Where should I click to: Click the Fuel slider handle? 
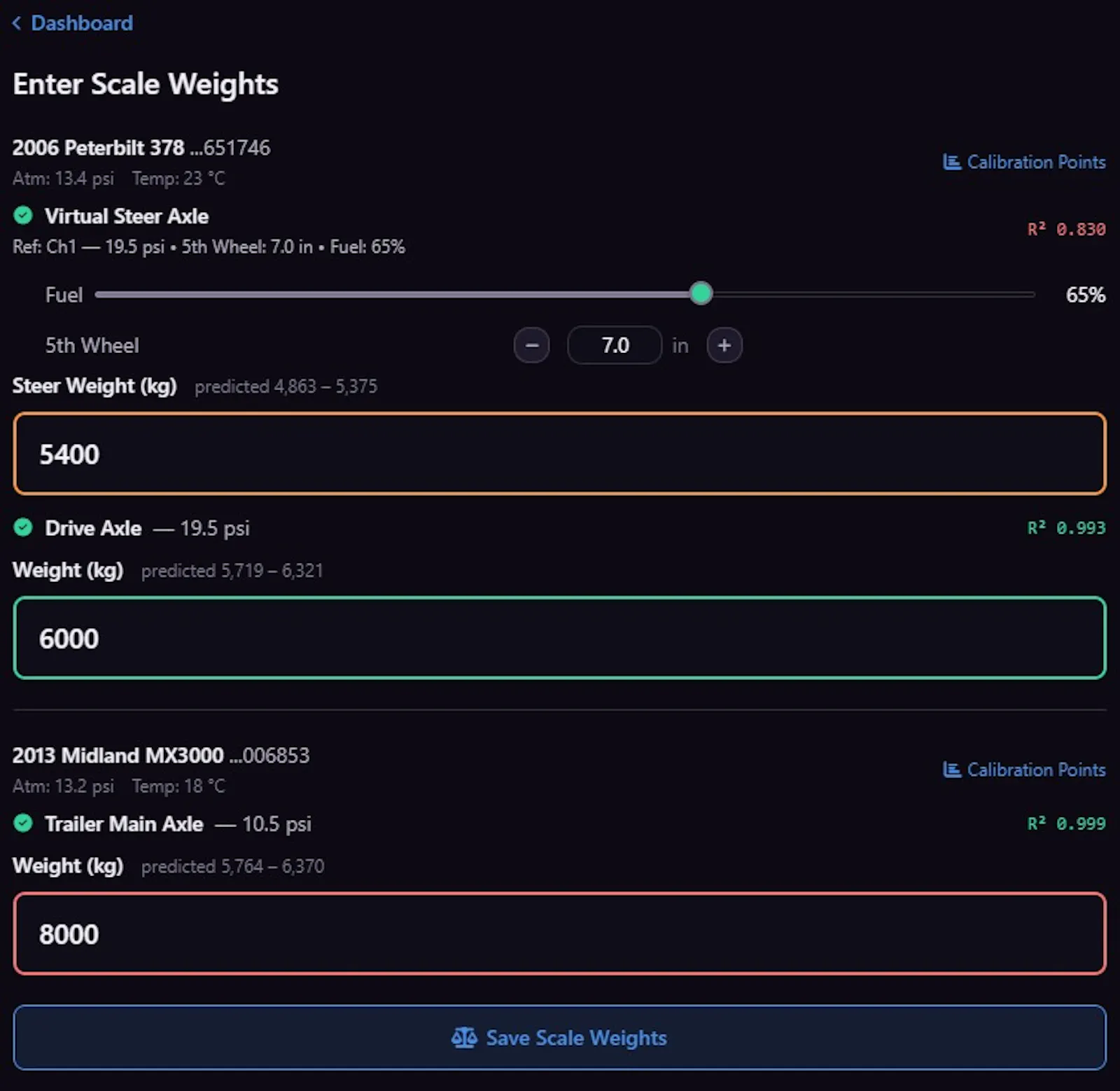[701, 293]
